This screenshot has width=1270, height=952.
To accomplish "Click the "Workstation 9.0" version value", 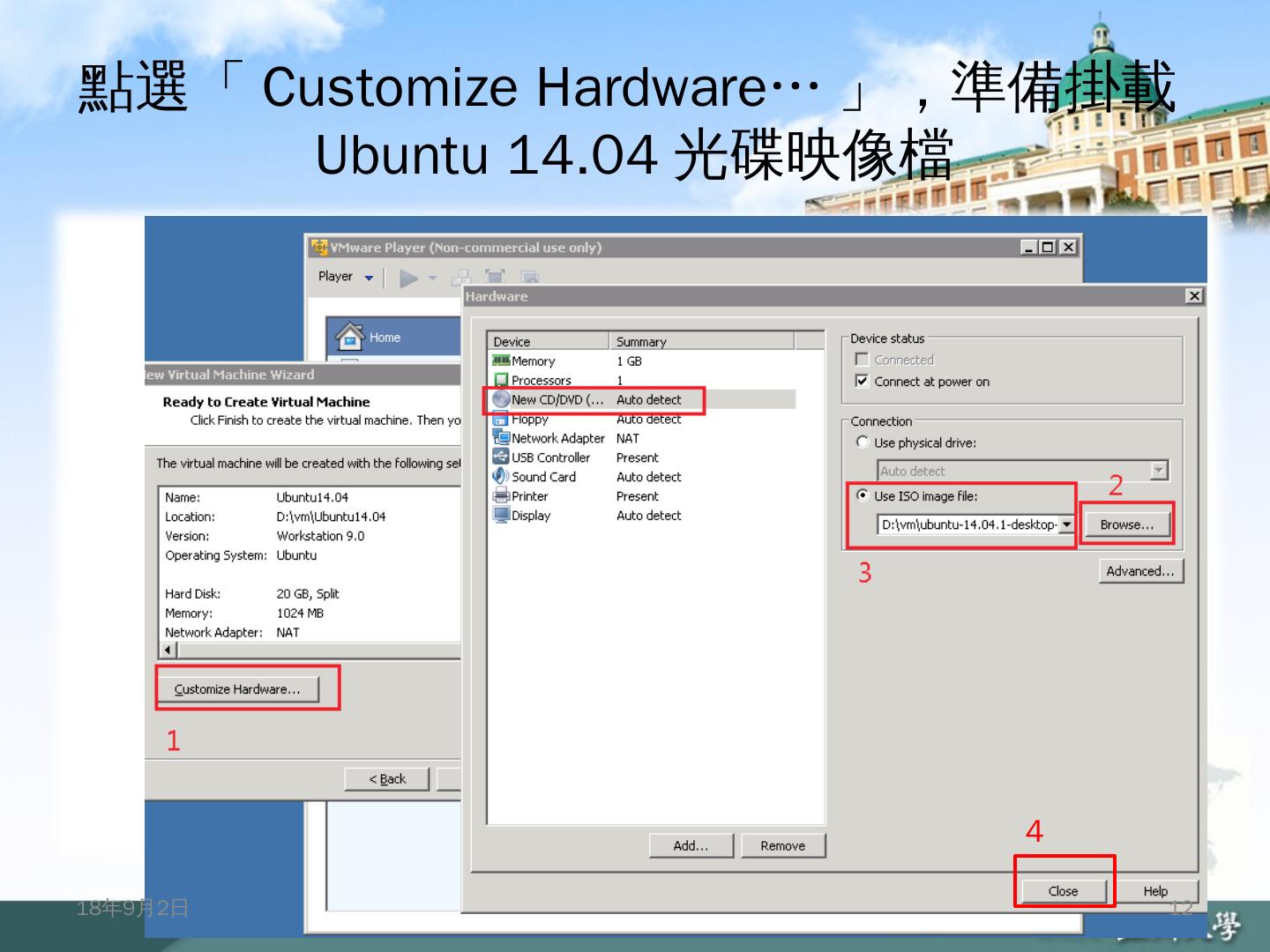I will point(320,536).
